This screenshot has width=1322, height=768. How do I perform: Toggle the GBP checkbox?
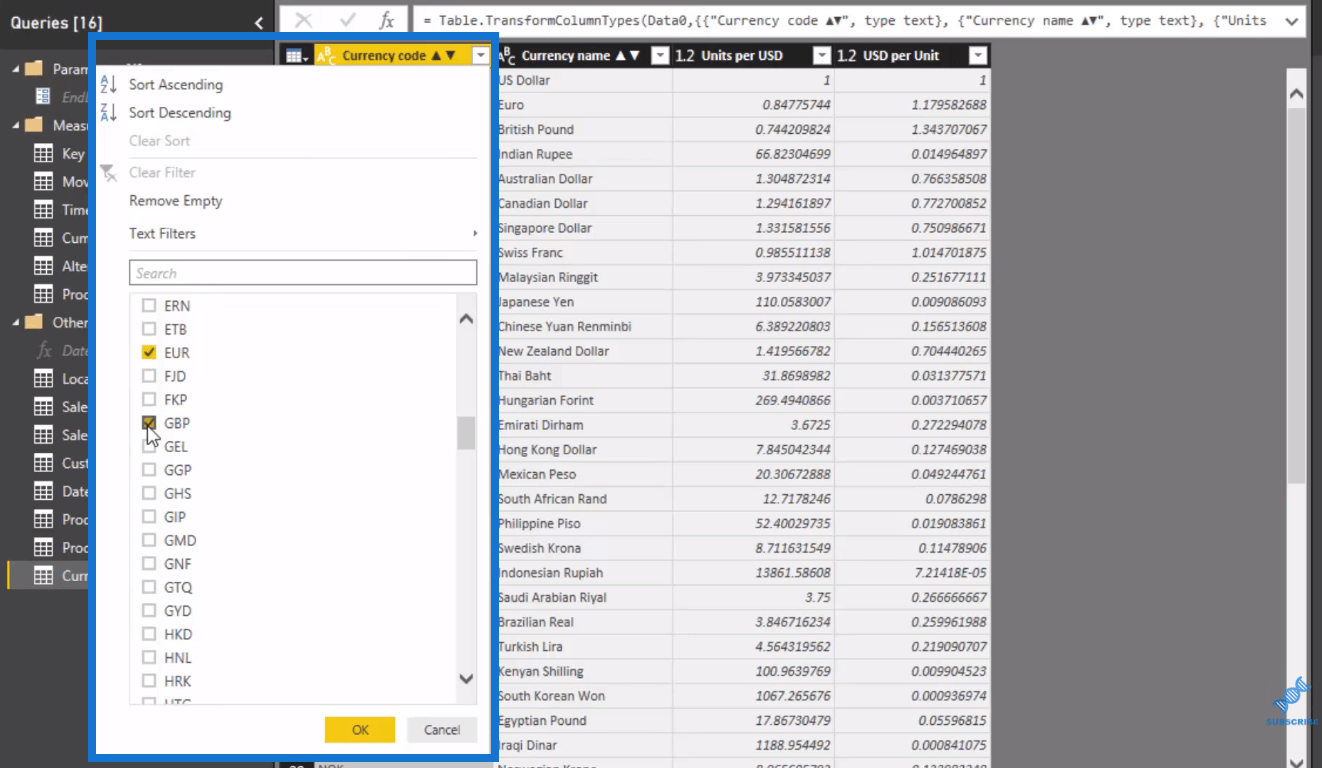click(149, 423)
